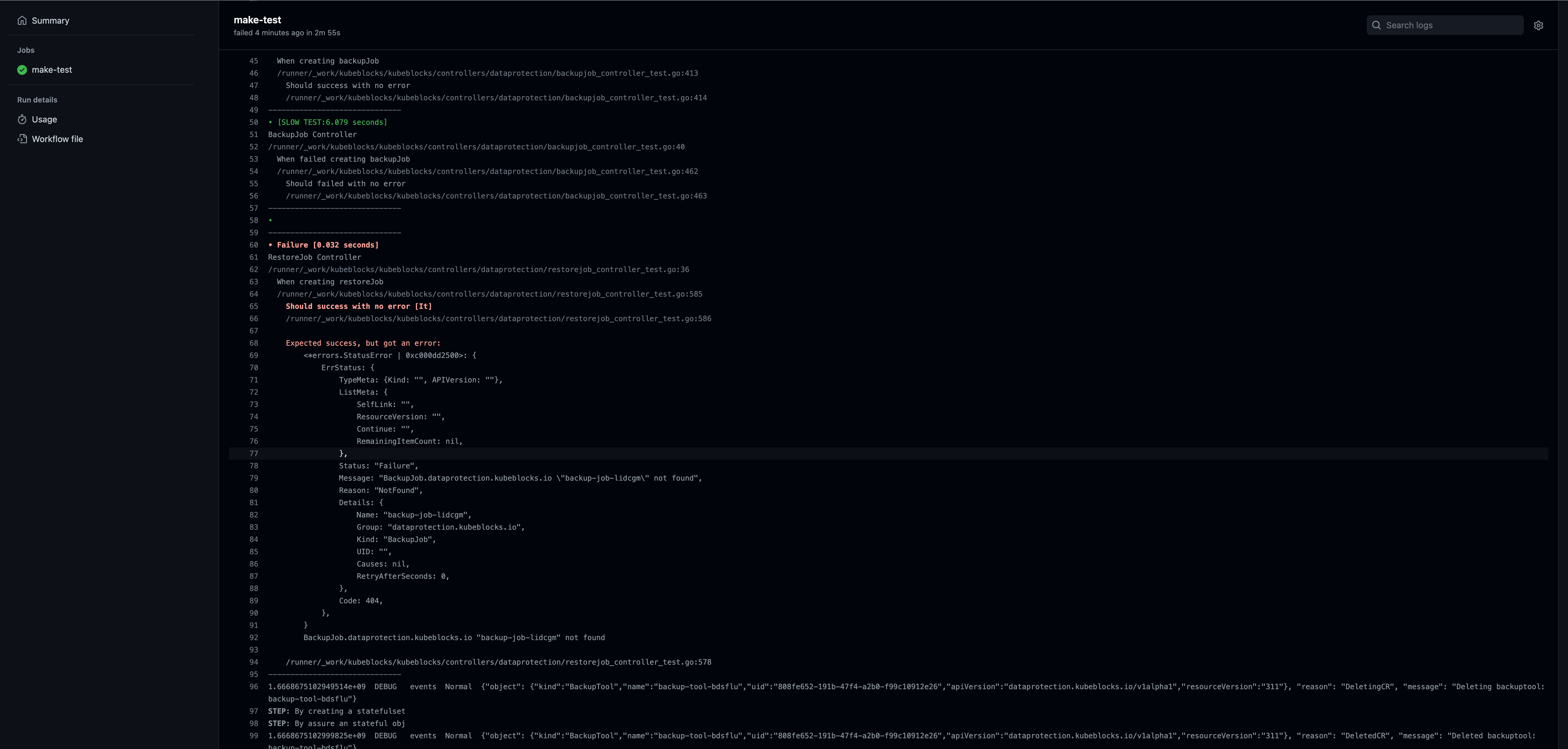Click log line number 96
Image resolution: width=1568 pixels, height=749 pixels.
pos(253,687)
